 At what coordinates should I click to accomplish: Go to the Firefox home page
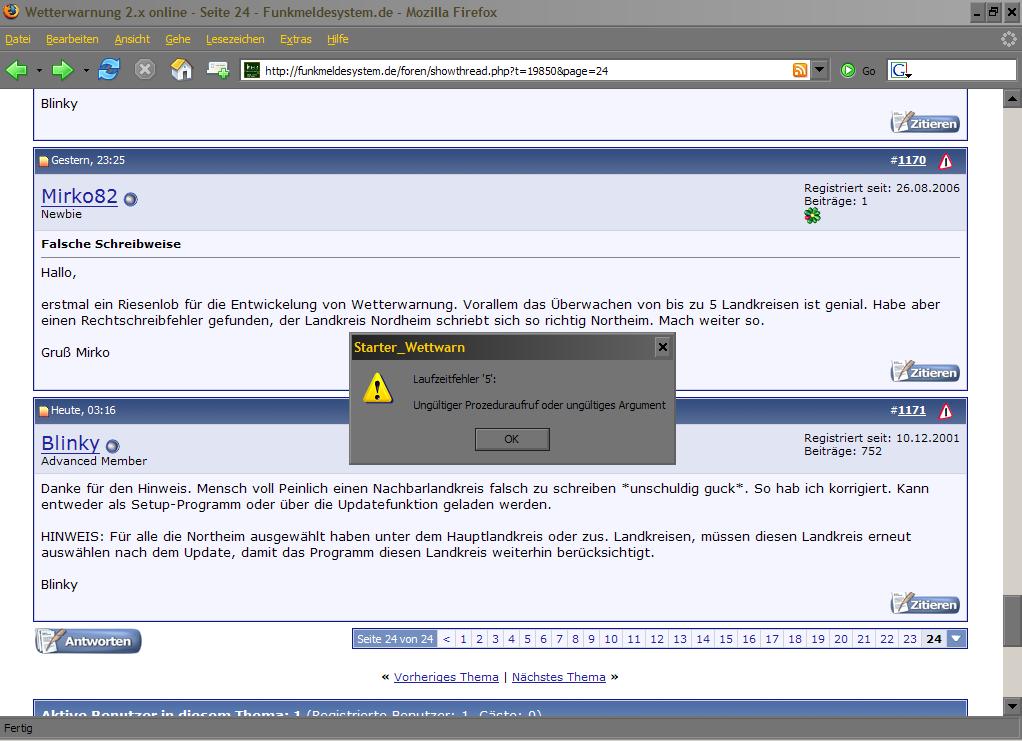181,70
